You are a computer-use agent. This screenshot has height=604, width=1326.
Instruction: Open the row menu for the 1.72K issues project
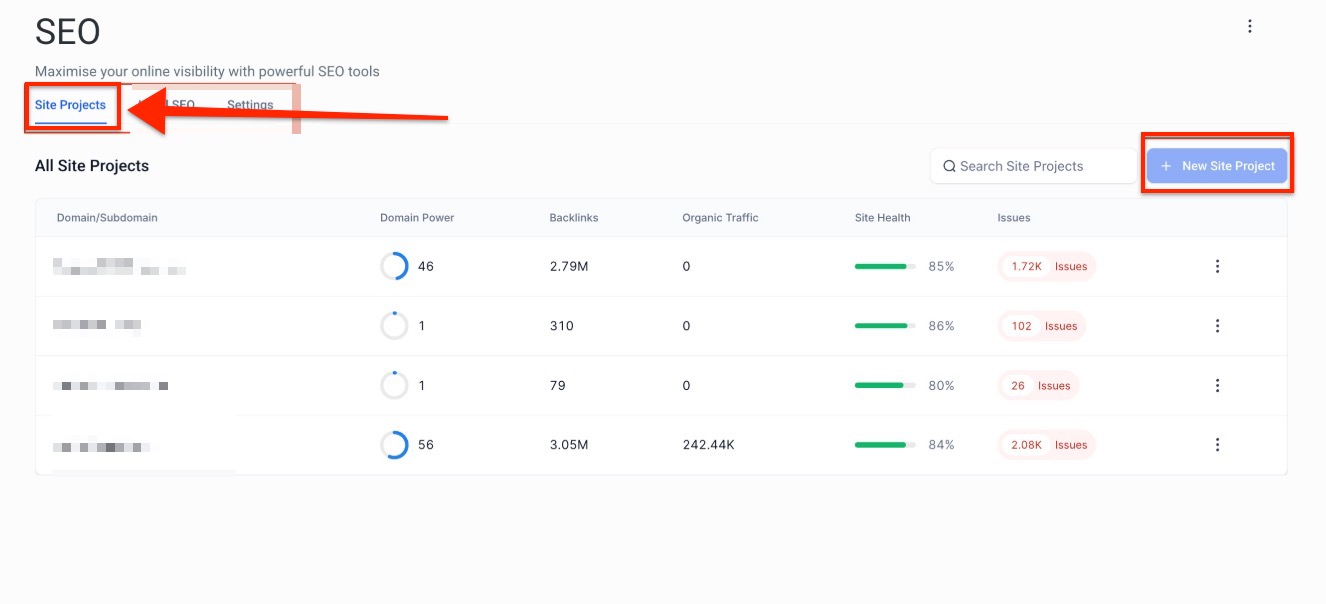[x=1217, y=266]
